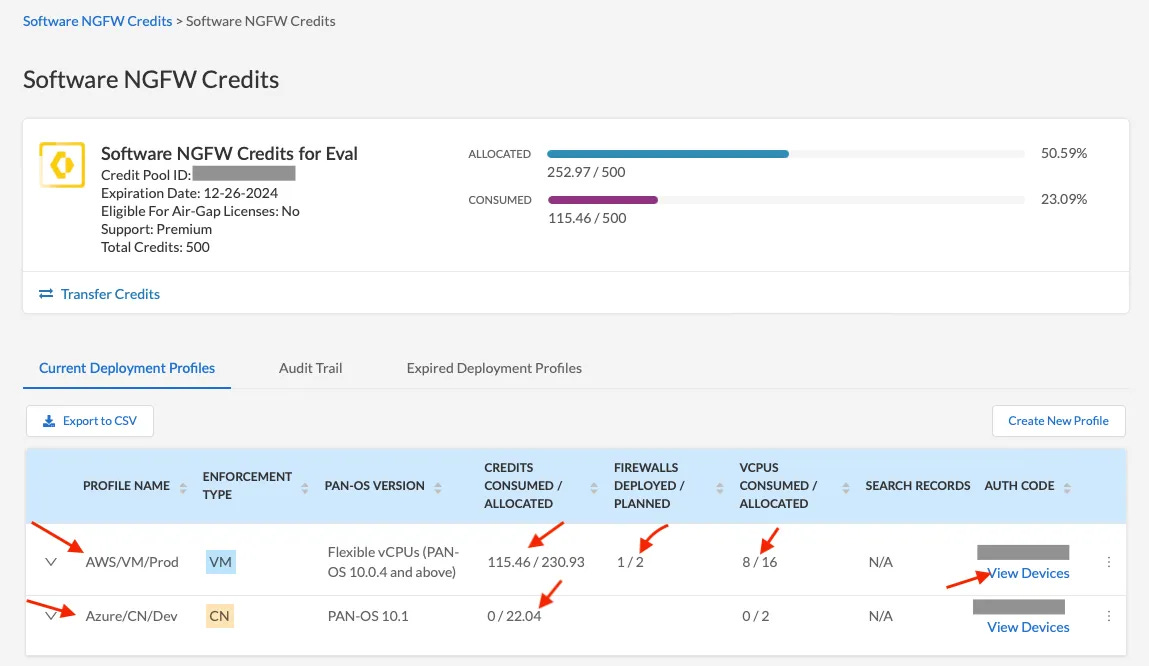Viewport: 1149px width, 666px height.
Task: Click the Search Records column header
Action: (x=917, y=486)
